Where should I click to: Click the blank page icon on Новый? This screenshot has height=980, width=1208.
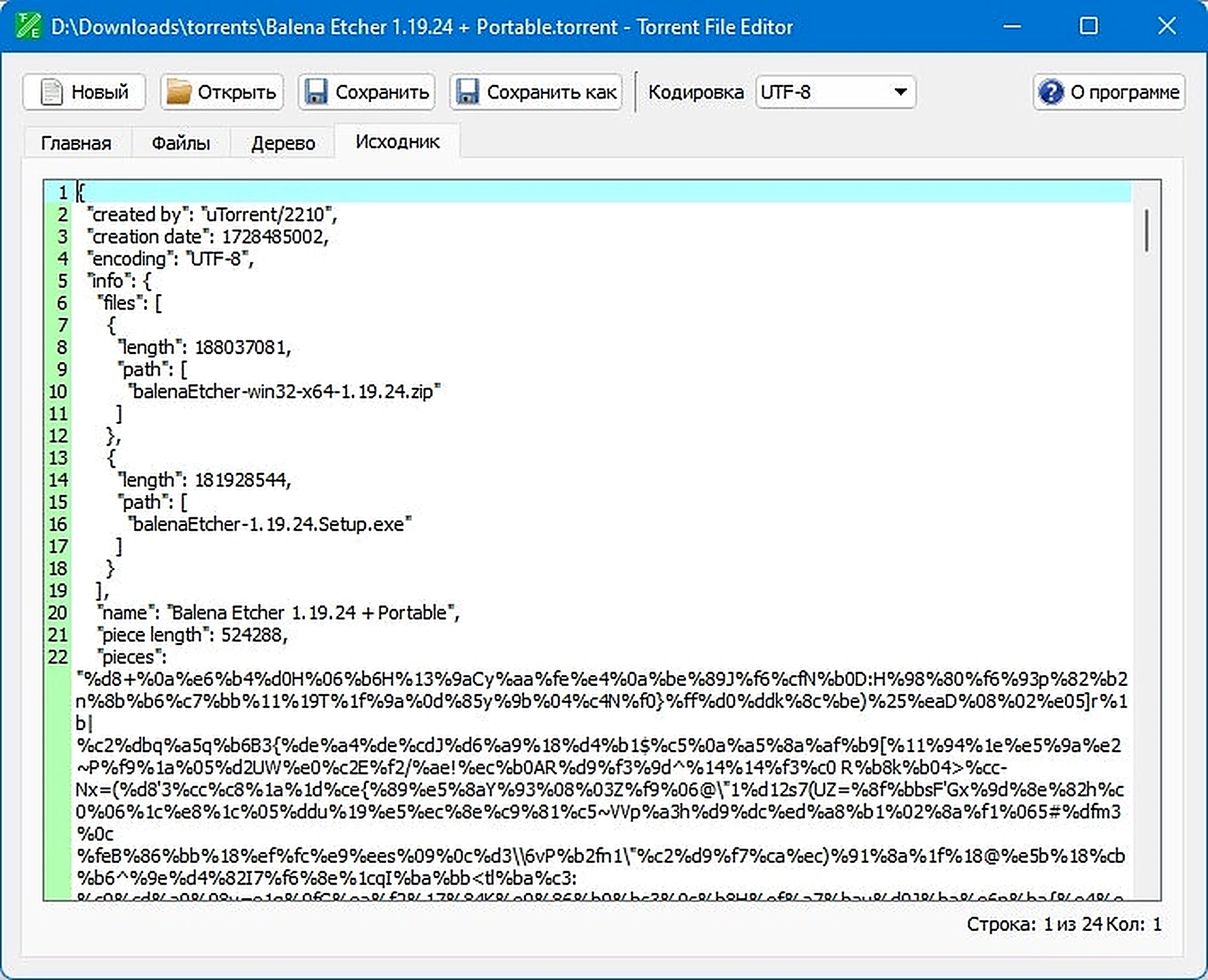tap(52, 92)
